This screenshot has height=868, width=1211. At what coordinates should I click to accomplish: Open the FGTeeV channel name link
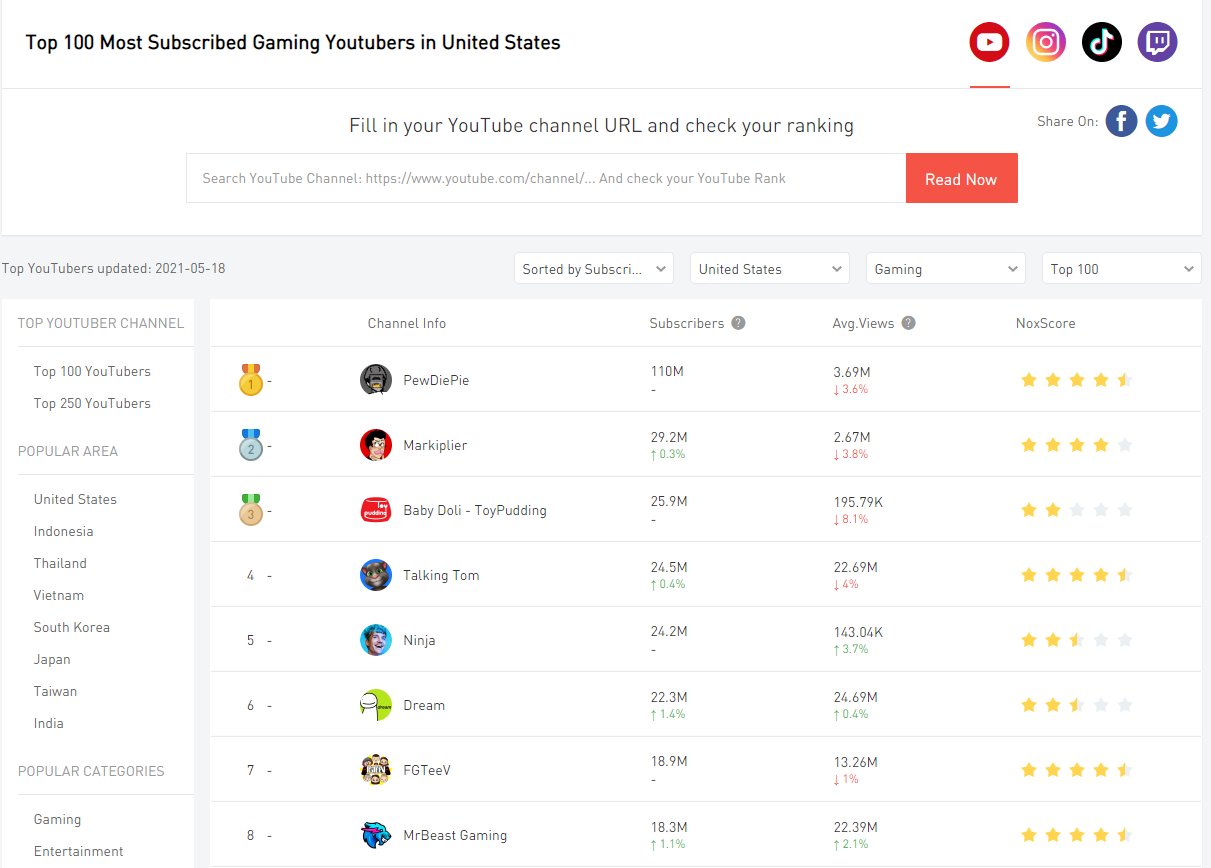tap(427, 770)
